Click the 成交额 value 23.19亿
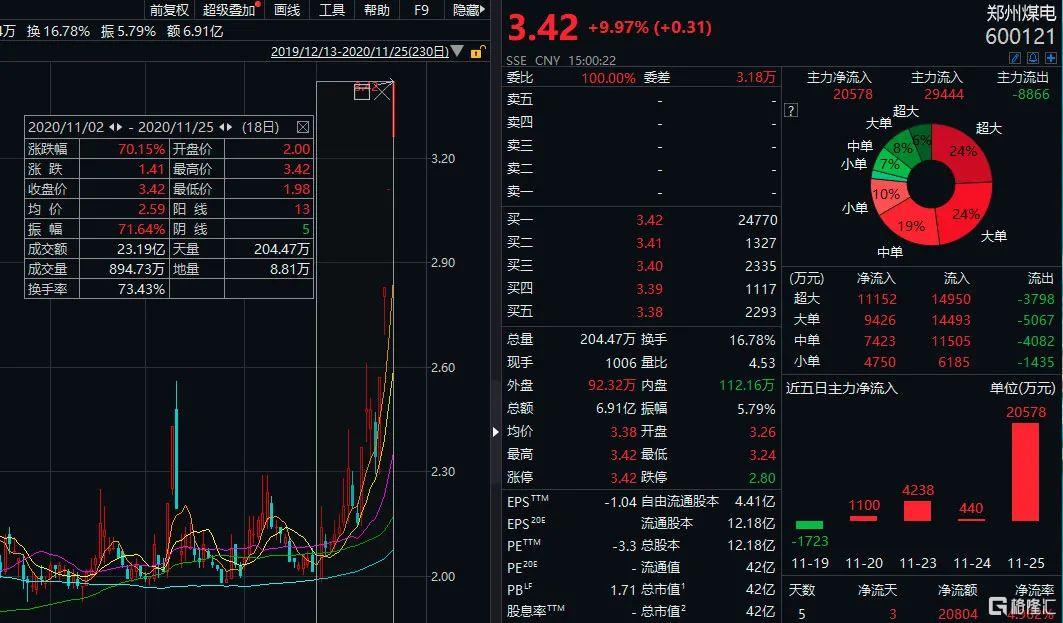The height and width of the screenshot is (623, 1063). coord(141,249)
